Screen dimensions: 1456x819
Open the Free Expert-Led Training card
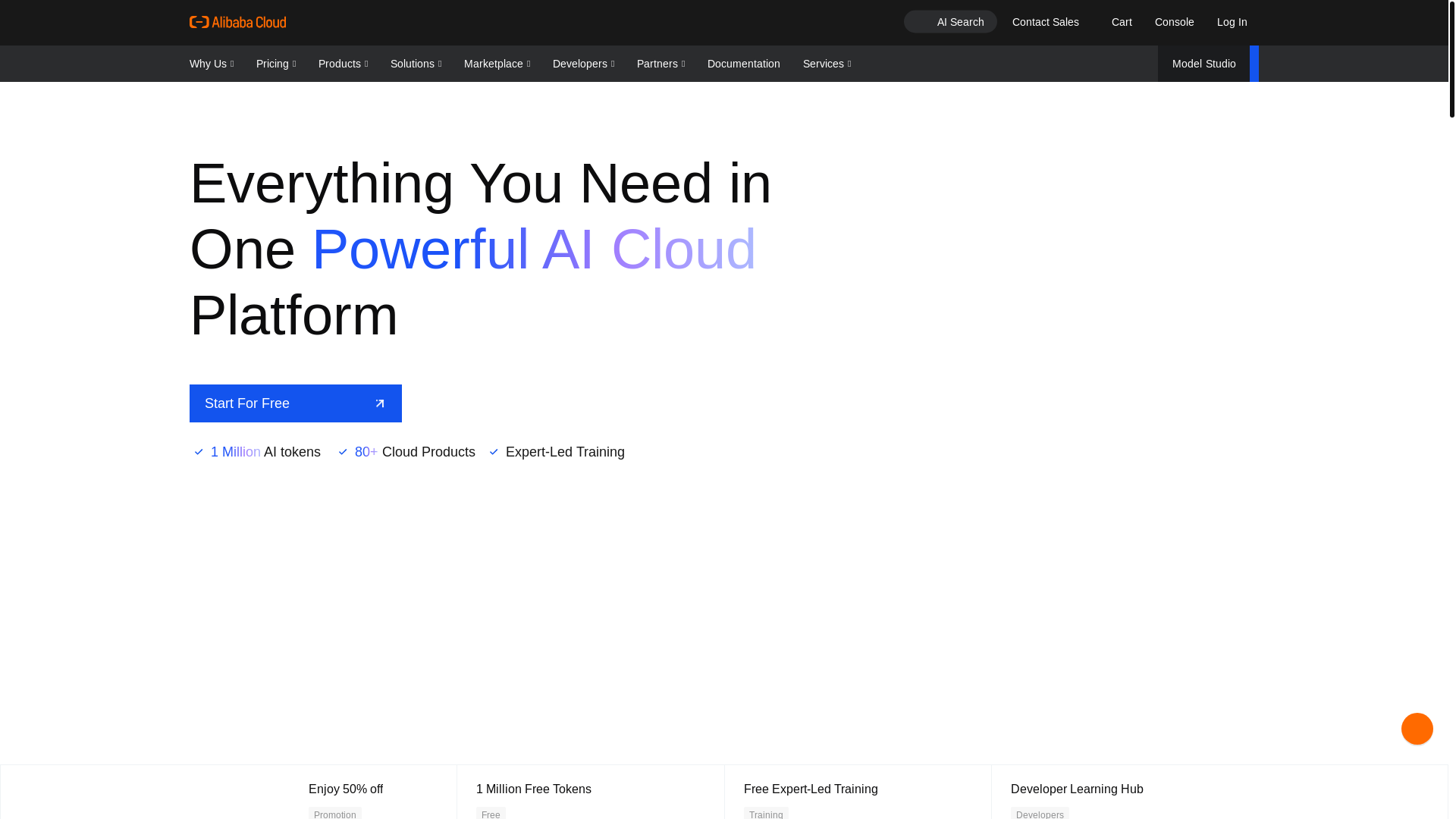[858, 792]
